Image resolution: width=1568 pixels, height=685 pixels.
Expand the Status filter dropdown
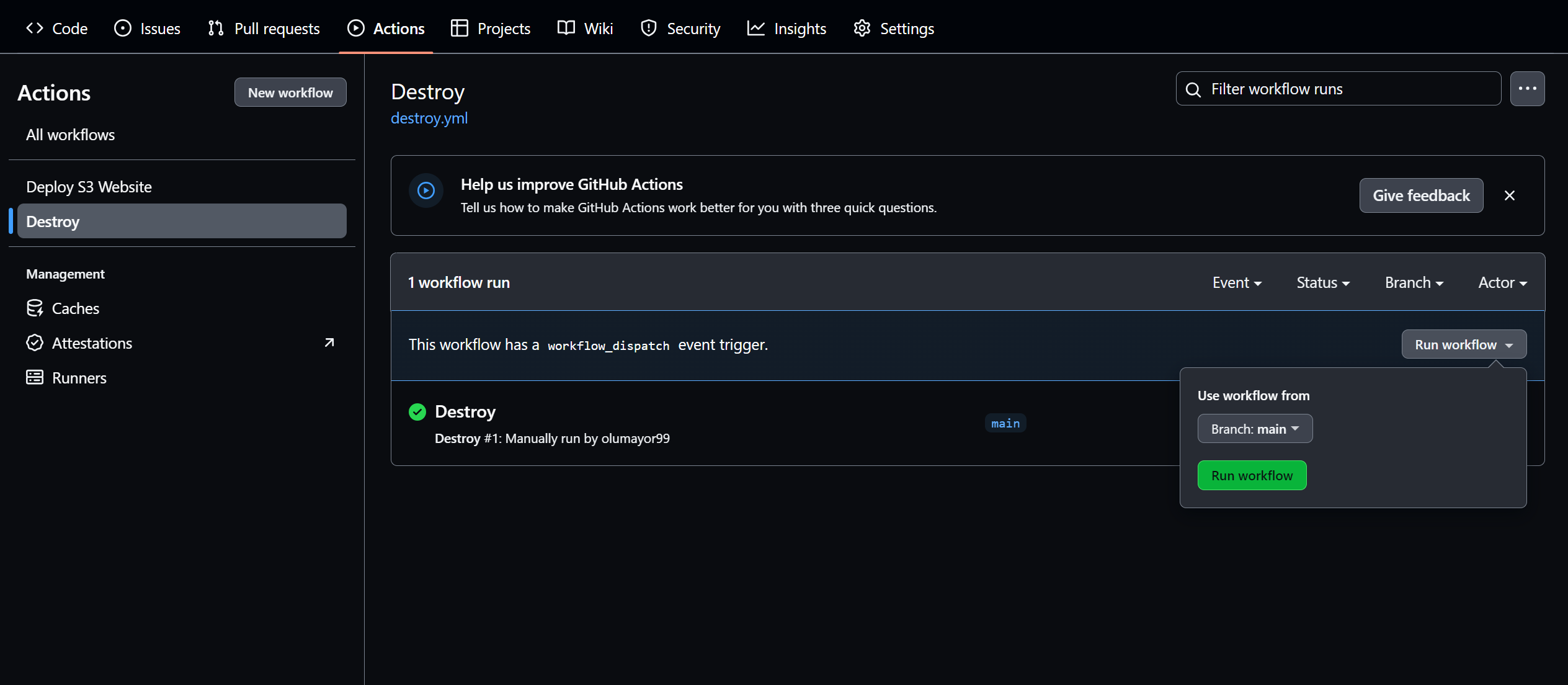(1322, 283)
